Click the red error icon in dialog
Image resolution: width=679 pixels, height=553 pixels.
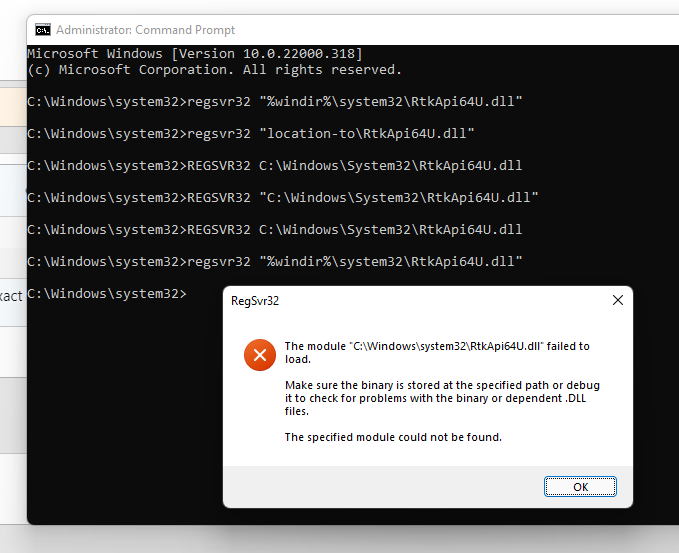click(x=260, y=355)
